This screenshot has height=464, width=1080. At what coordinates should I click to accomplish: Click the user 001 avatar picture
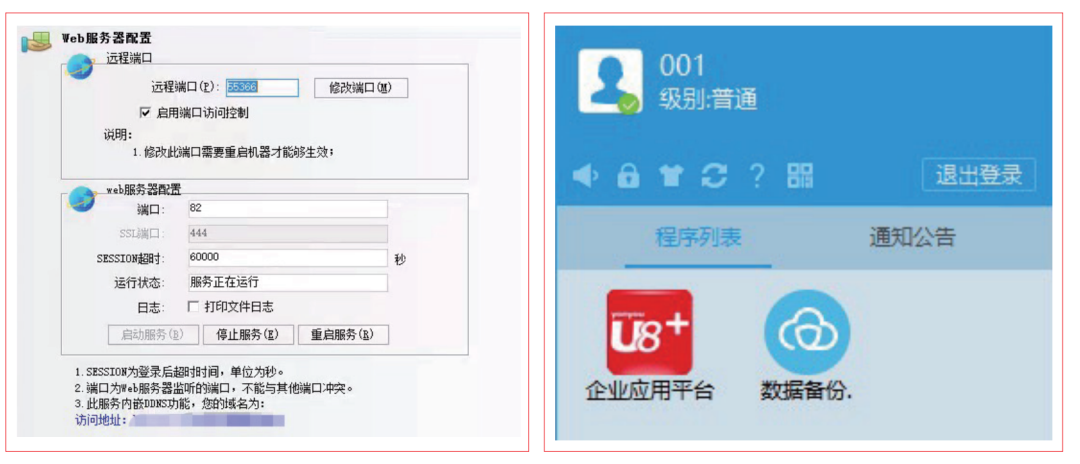(610, 81)
